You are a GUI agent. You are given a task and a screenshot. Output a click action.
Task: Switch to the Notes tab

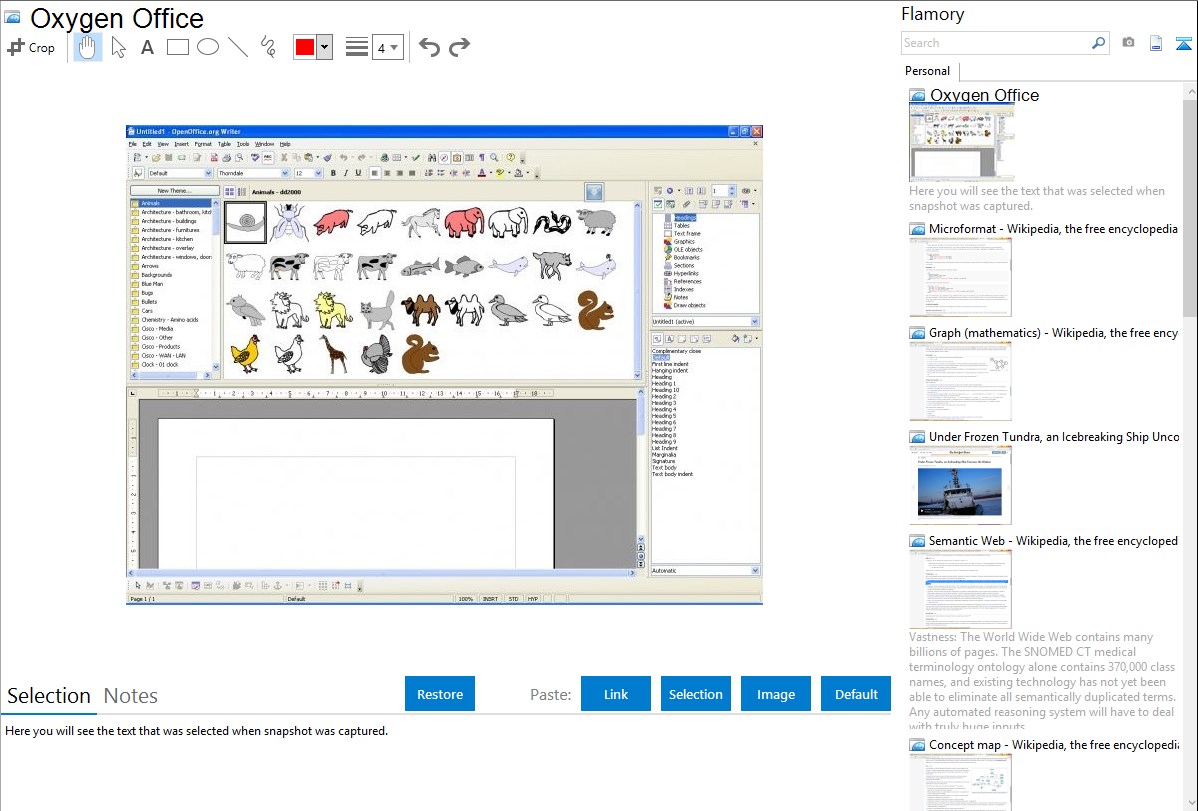click(131, 696)
